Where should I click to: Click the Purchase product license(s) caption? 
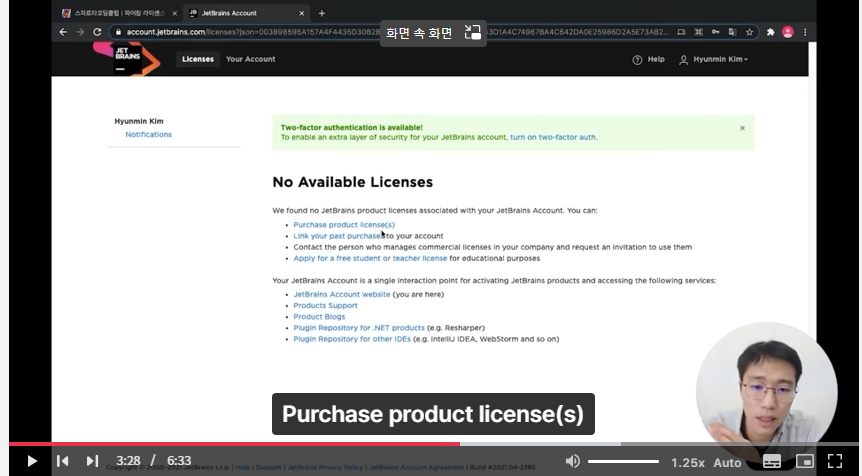pos(433,414)
